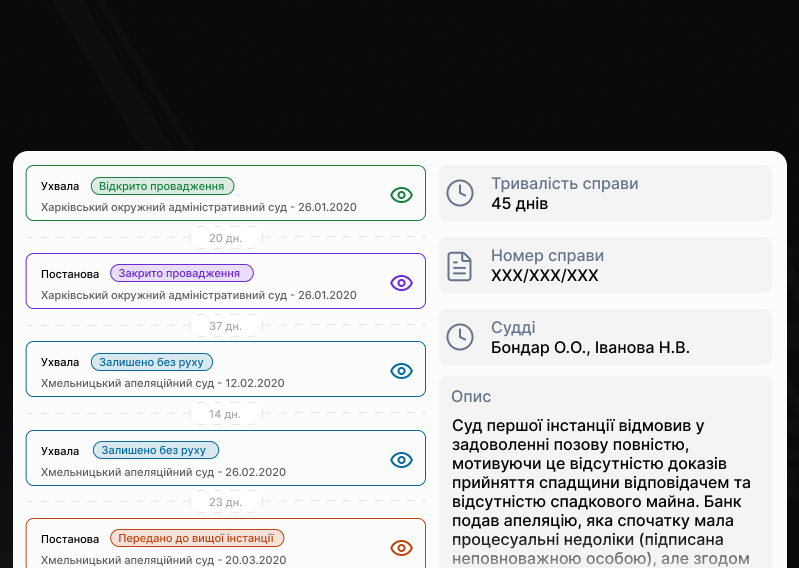Click the 'Номер справи' label
Screen dimensions: 799x568
(547, 255)
